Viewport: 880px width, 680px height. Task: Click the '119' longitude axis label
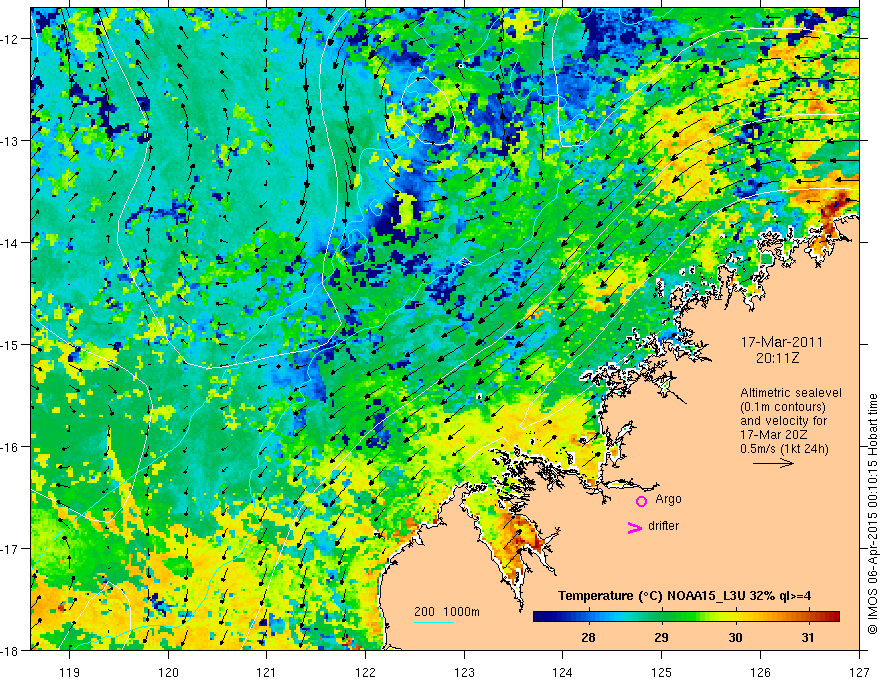(70, 672)
